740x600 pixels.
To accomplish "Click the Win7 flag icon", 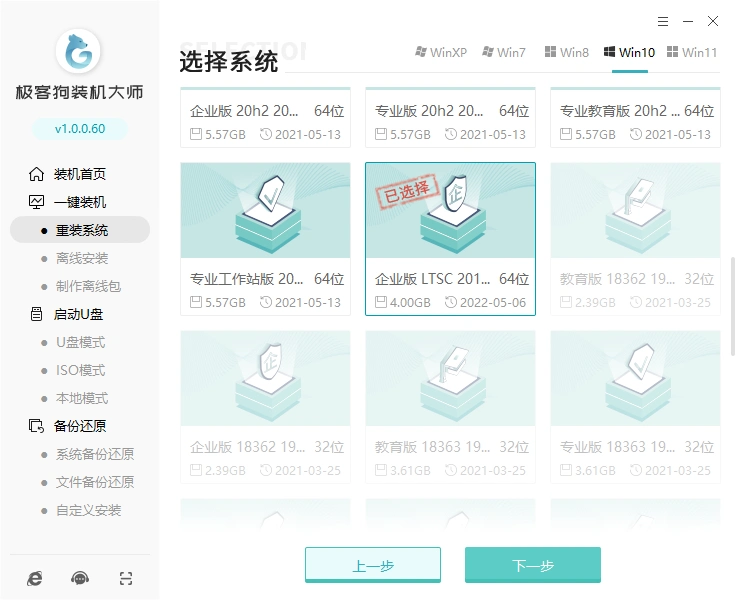I will click(x=488, y=51).
